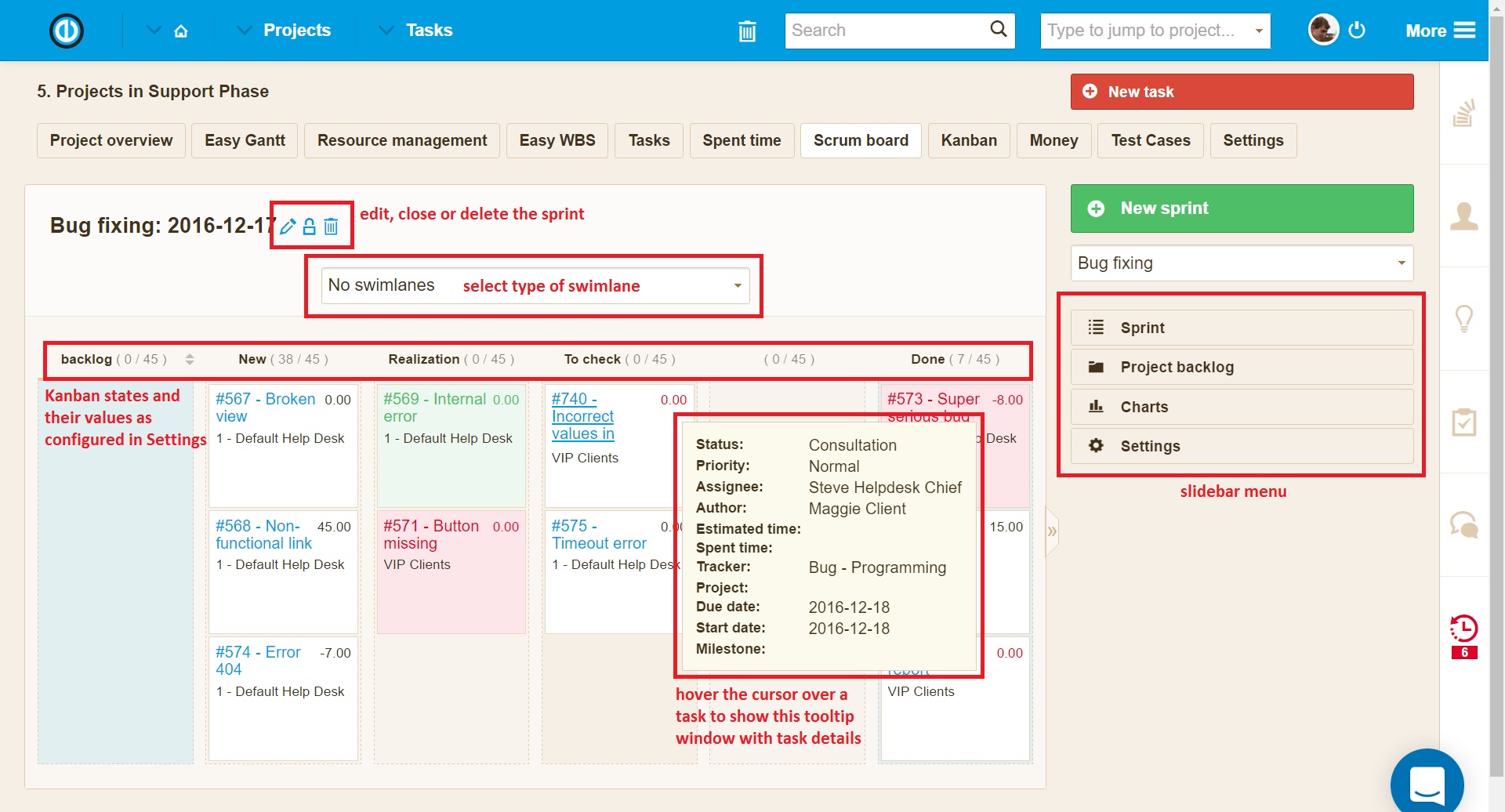Close the sprint with the lock icon
Viewport: 1505px width, 812px height.
point(310,226)
